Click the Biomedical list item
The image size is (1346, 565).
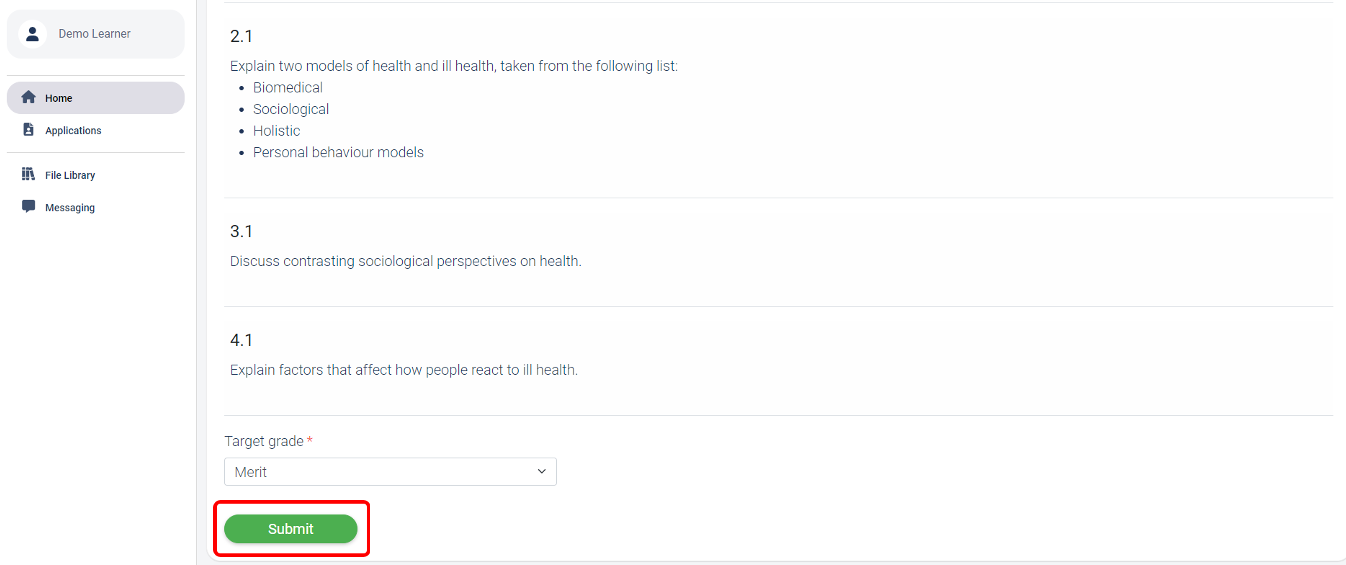(288, 88)
